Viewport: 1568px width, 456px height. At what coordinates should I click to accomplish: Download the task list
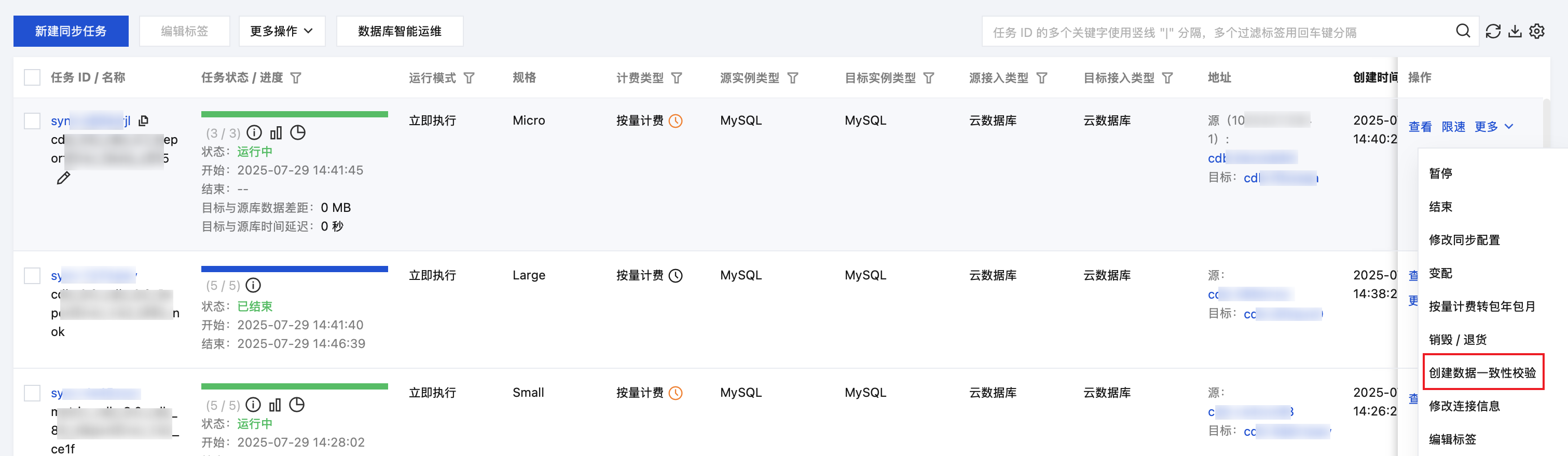1515,31
